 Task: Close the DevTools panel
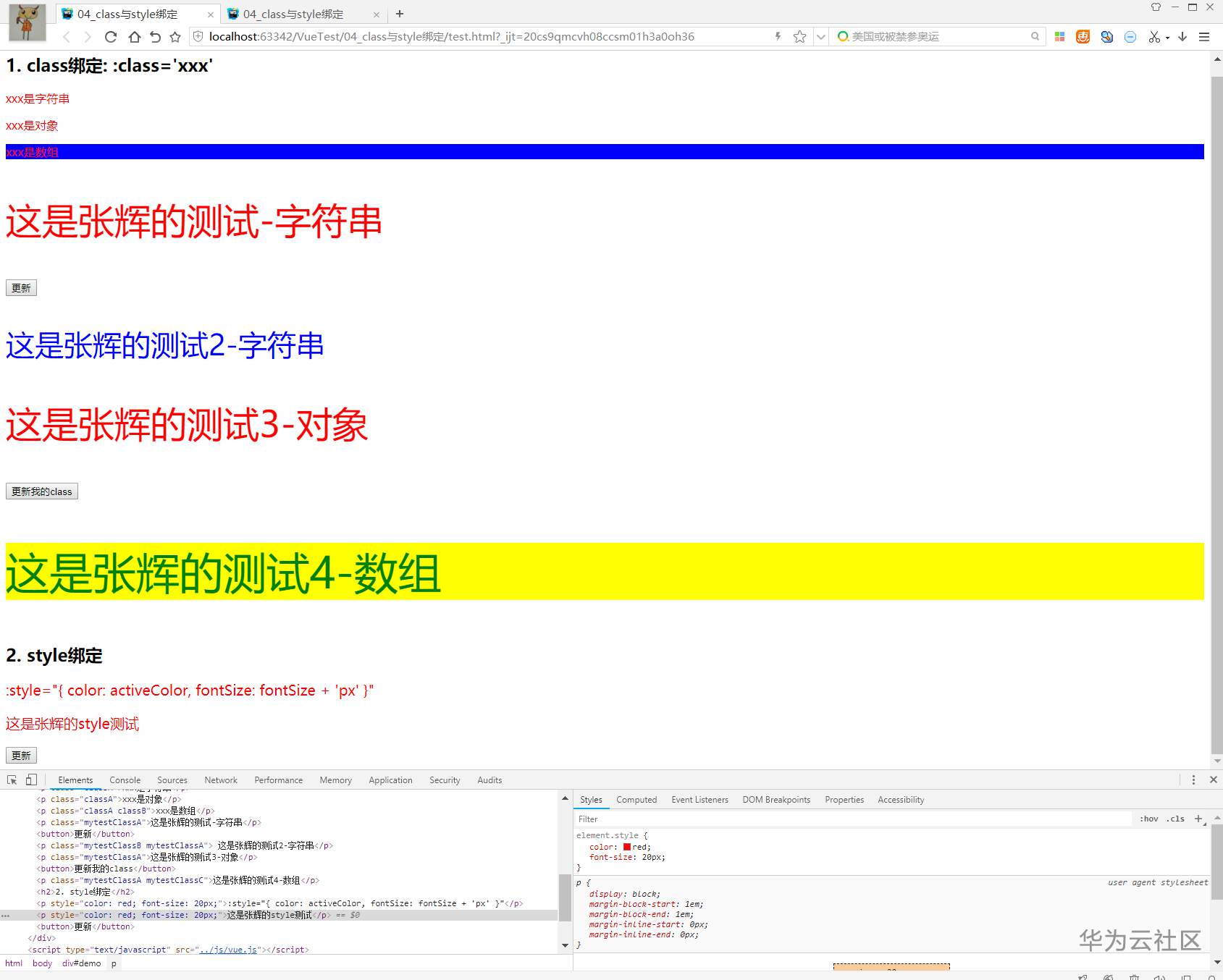point(1214,780)
